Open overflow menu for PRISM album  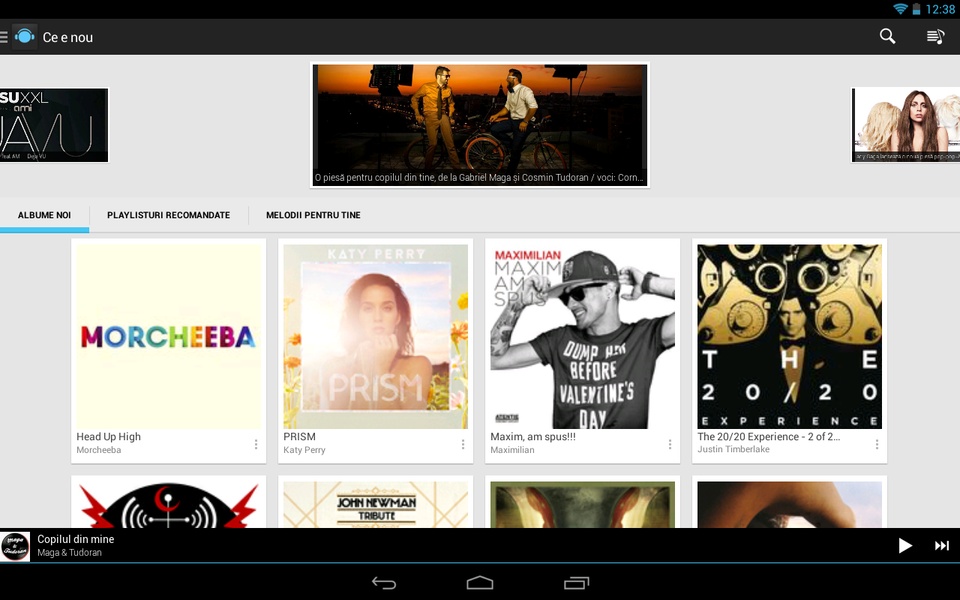click(x=463, y=444)
